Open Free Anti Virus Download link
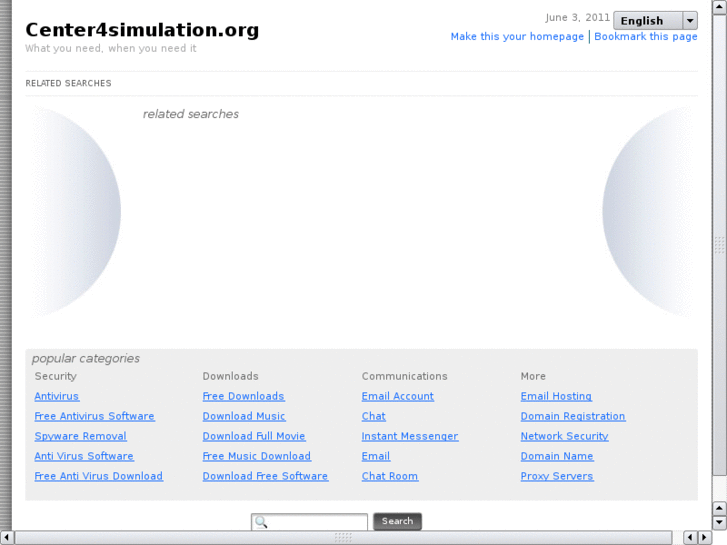This screenshot has width=727, height=545. tap(99, 476)
